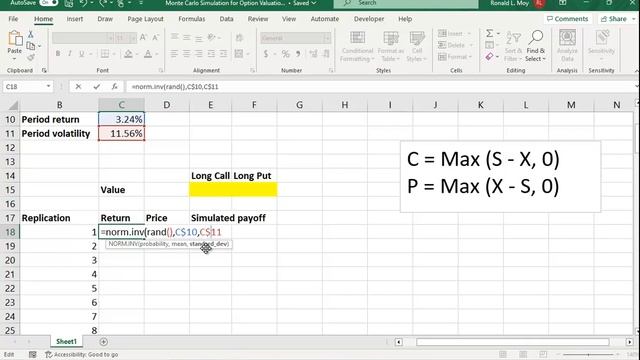Open the Clipboard dialog launcher
This screenshot has width=640, height=360.
[x=44, y=70]
